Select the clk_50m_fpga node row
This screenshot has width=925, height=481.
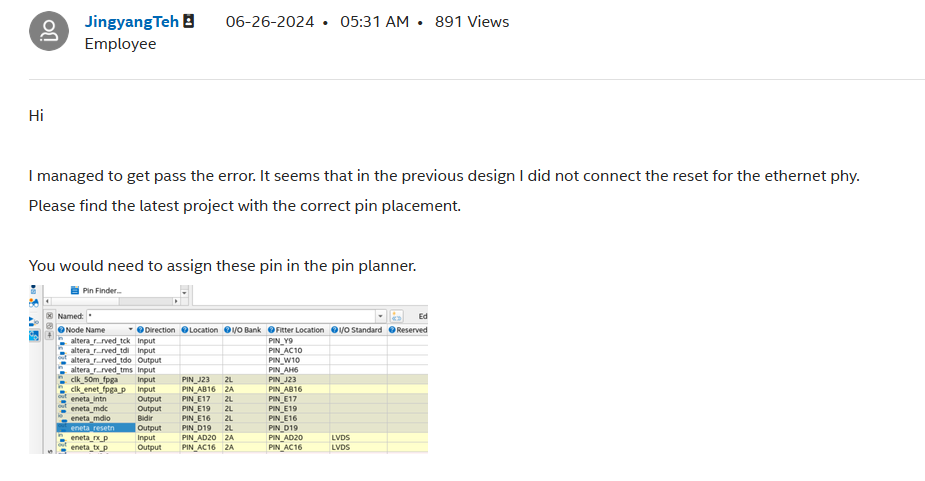[x=94, y=380]
